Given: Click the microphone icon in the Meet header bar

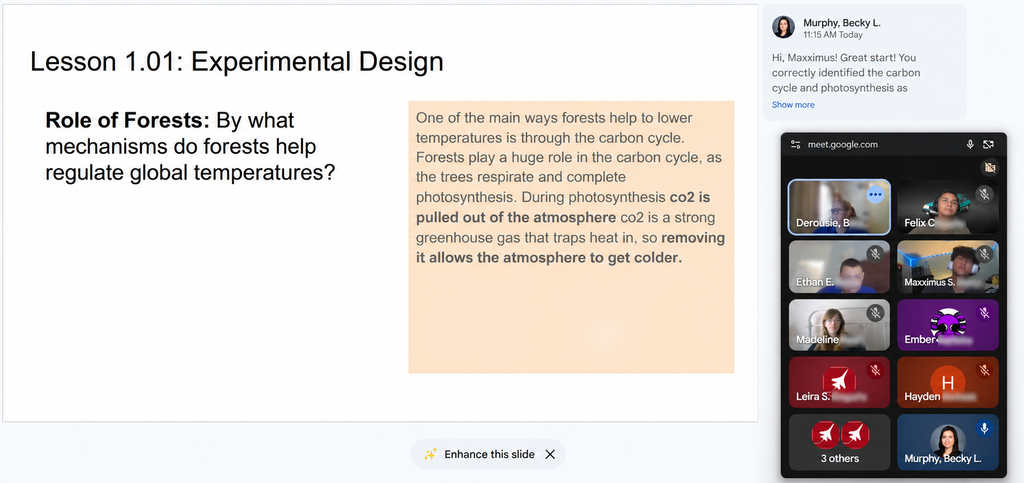Looking at the screenshot, I should [970, 144].
